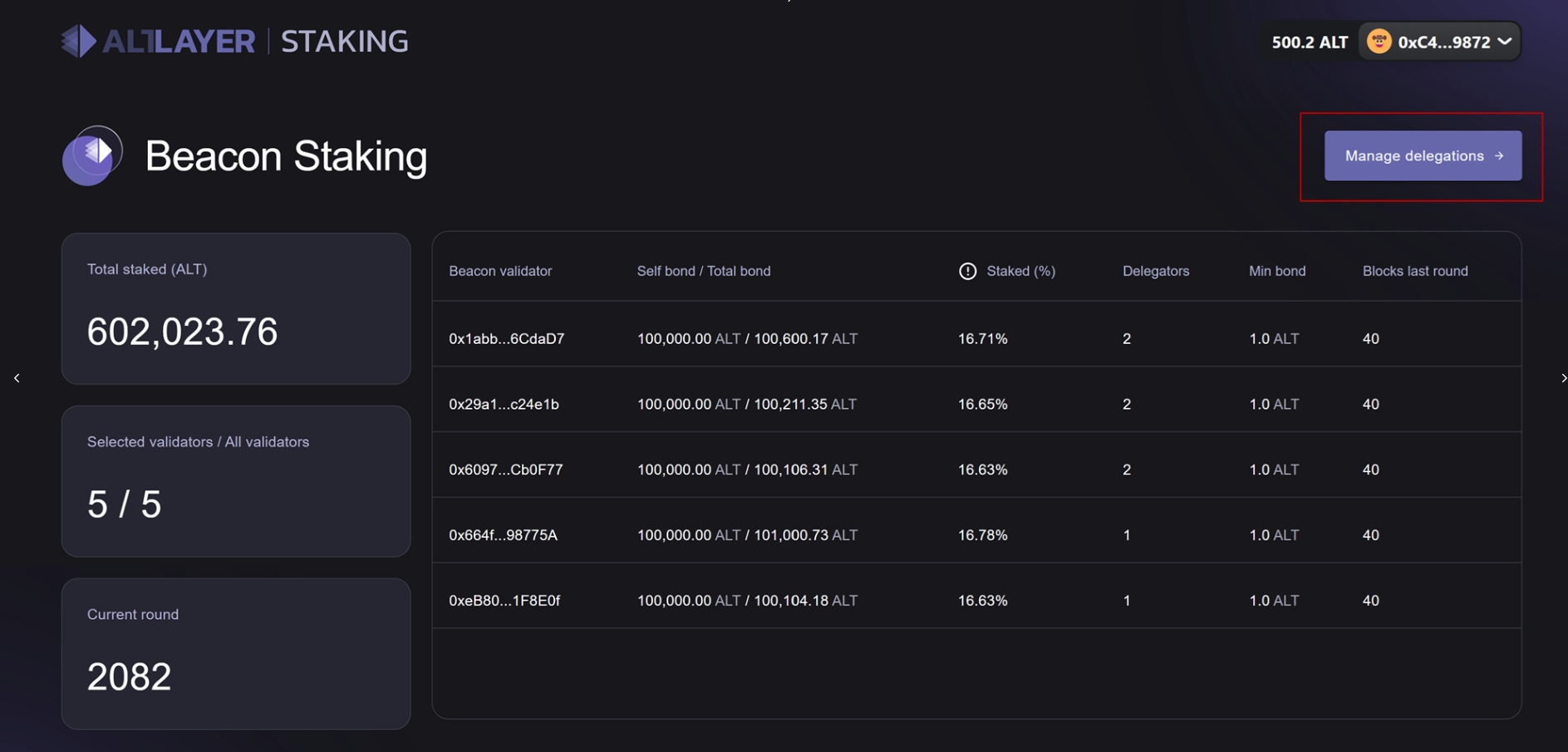Sort by the Delegators column header
1568x752 pixels.
pos(1156,271)
